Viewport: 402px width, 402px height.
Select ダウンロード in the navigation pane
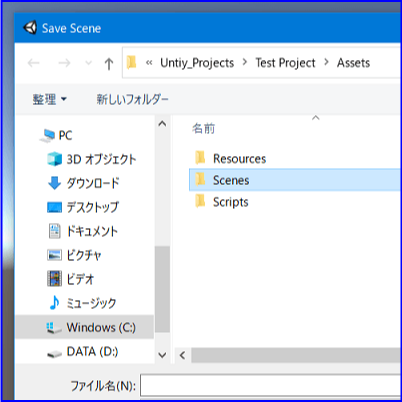tap(83, 183)
